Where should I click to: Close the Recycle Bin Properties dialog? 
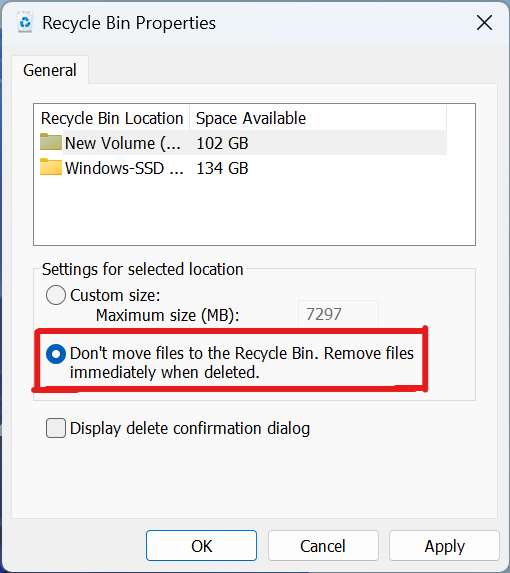point(484,23)
